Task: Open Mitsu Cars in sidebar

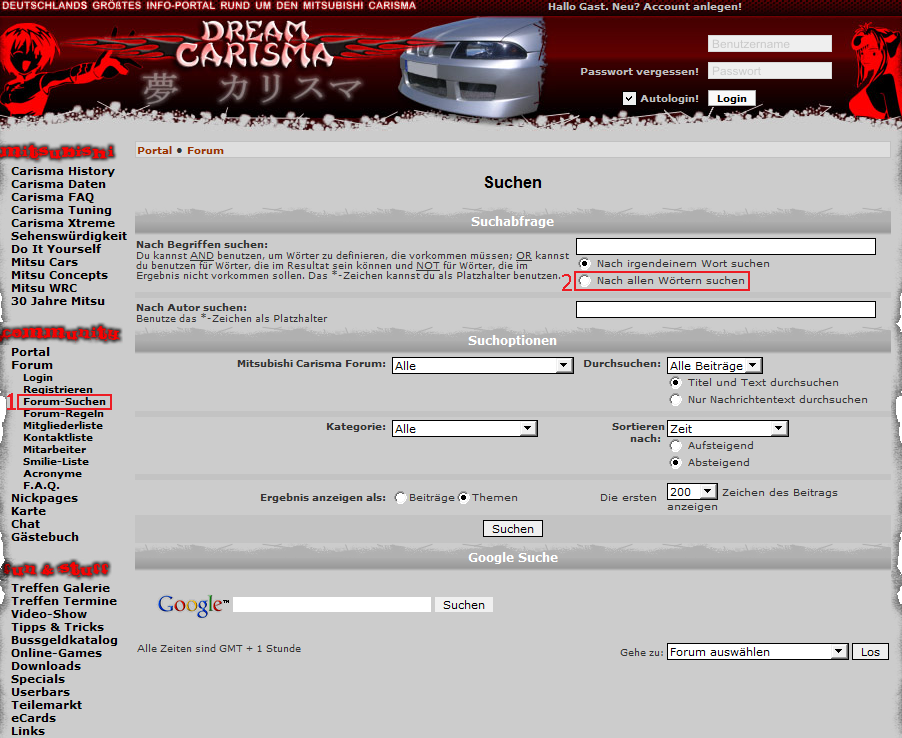Action: pyautogui.click(x=44, y=262)
